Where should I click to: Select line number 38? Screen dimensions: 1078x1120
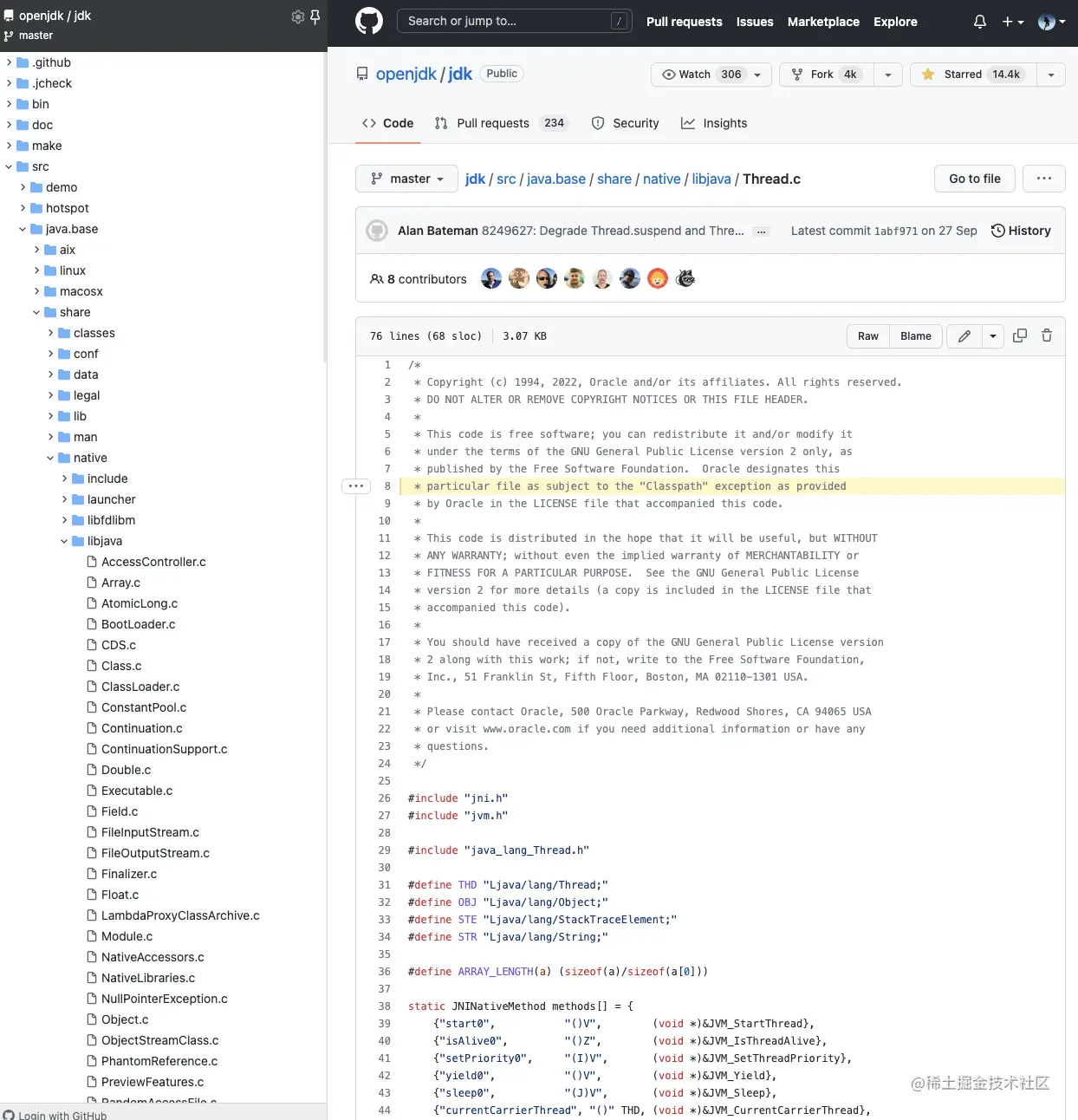[384, 1006]
